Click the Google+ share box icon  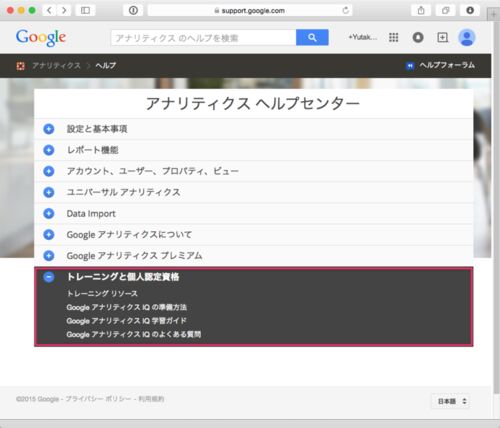[442, 37]
